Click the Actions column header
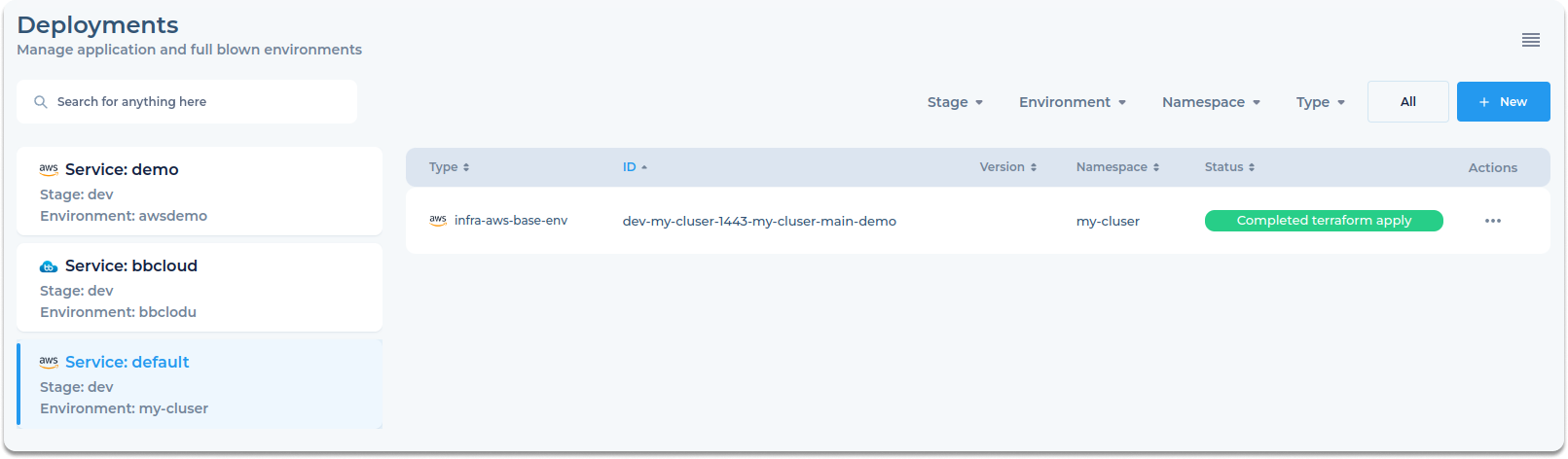 coord(1493,167)
